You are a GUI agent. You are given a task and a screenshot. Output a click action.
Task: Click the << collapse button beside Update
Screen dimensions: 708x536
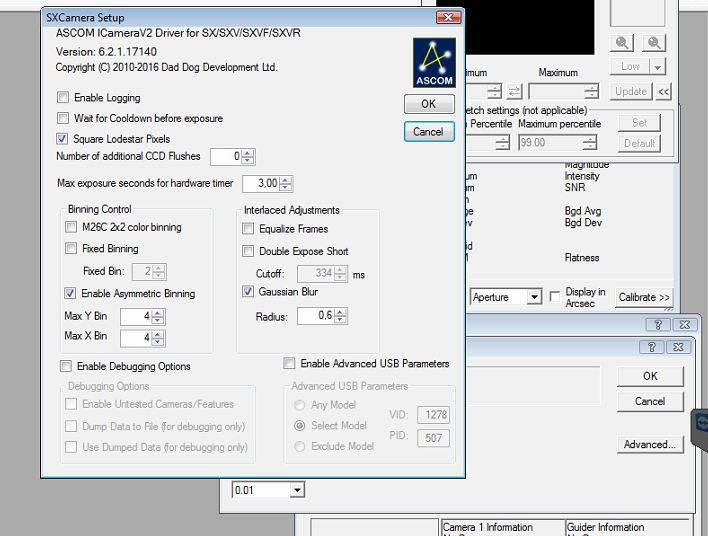point(663,92)
